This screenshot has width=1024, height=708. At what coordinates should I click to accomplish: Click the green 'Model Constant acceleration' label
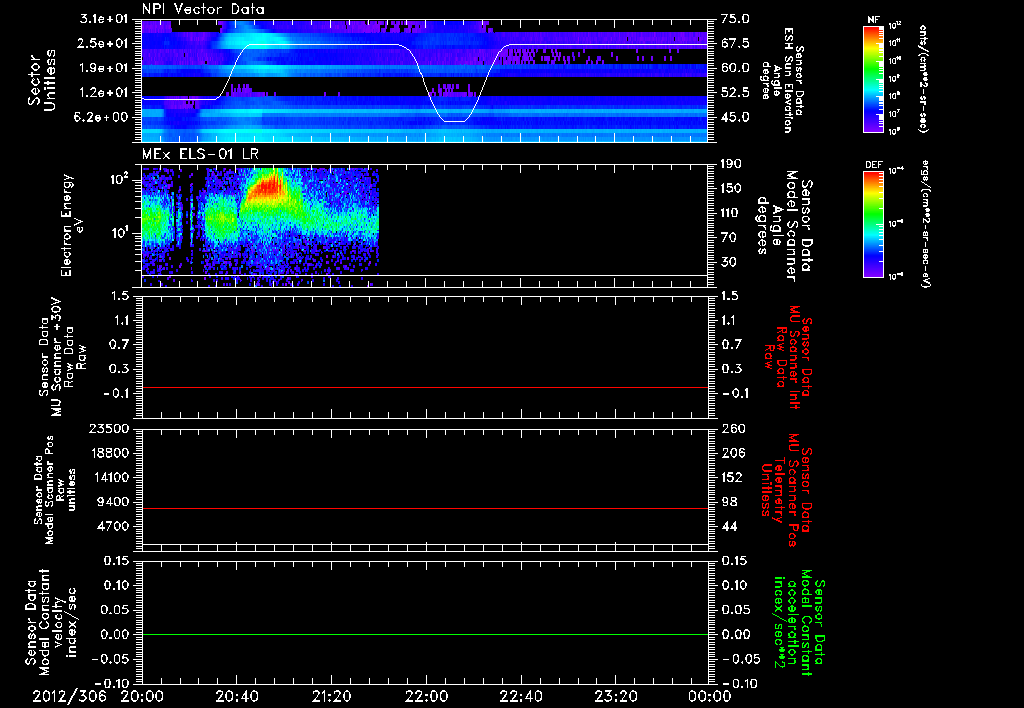click(x=799, y=623)
